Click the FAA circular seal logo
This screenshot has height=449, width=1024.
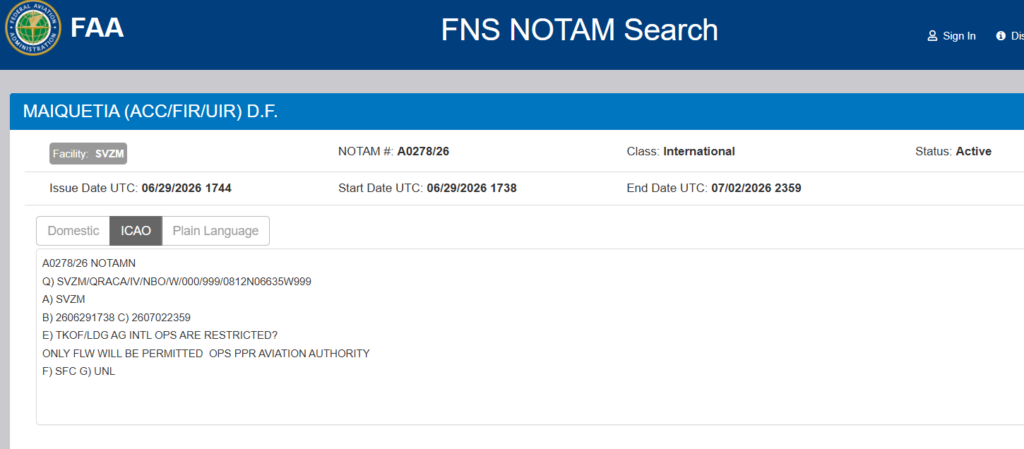point(33,28)
